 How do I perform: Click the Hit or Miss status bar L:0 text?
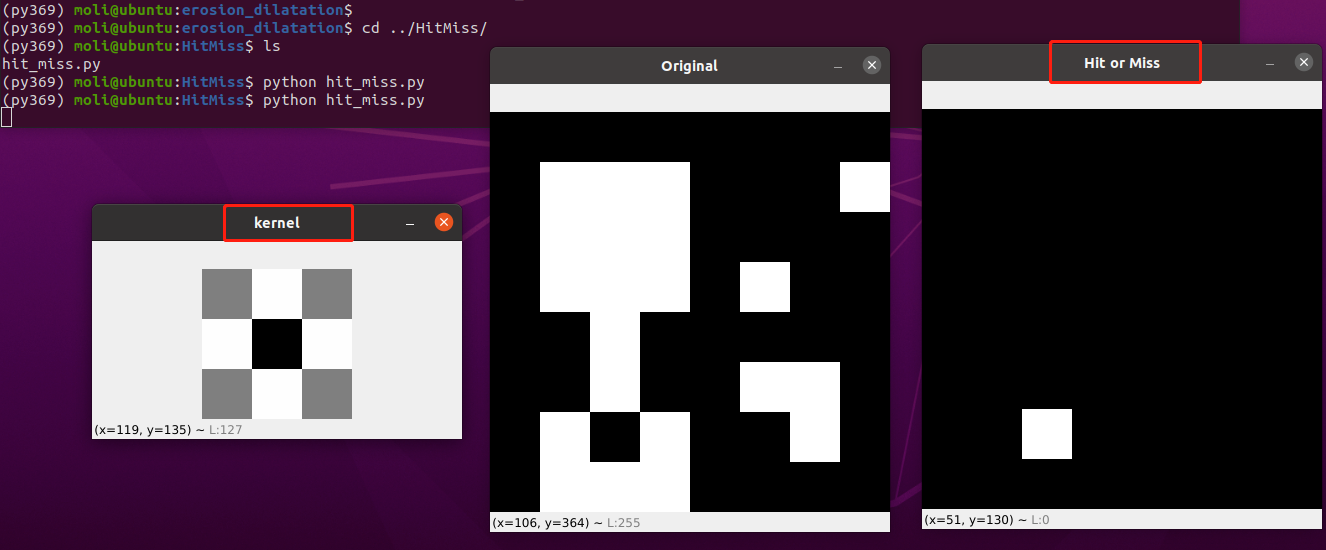click(x=1039, y=519)
